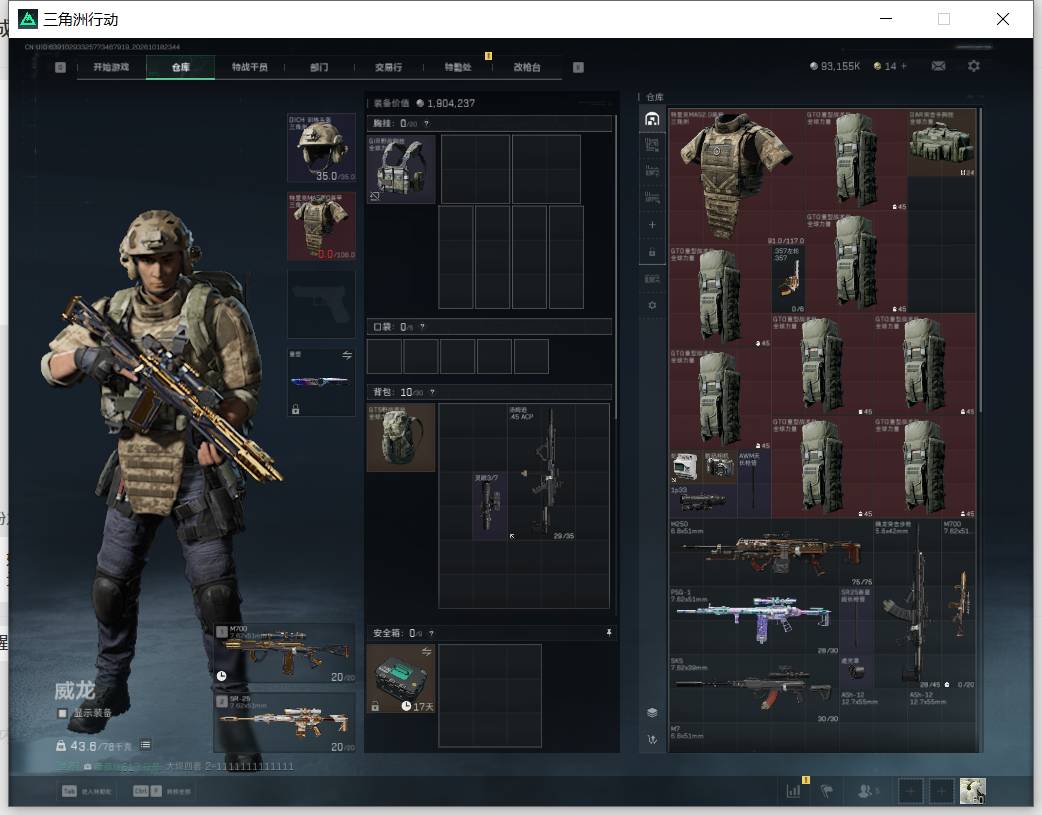Toggle the 显示装备 checkbox
This screenshot has width=1042, height=815.
tap(62, 713)
